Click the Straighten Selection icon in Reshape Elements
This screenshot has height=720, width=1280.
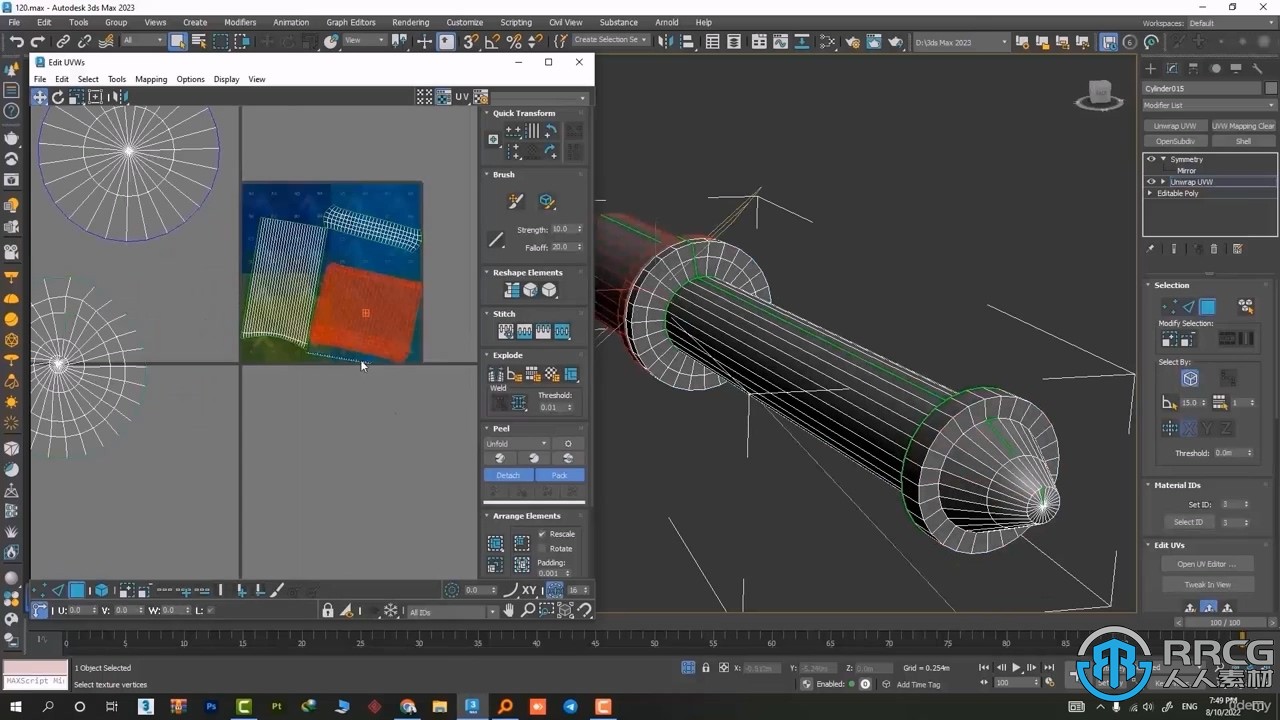tap(512, 290)
